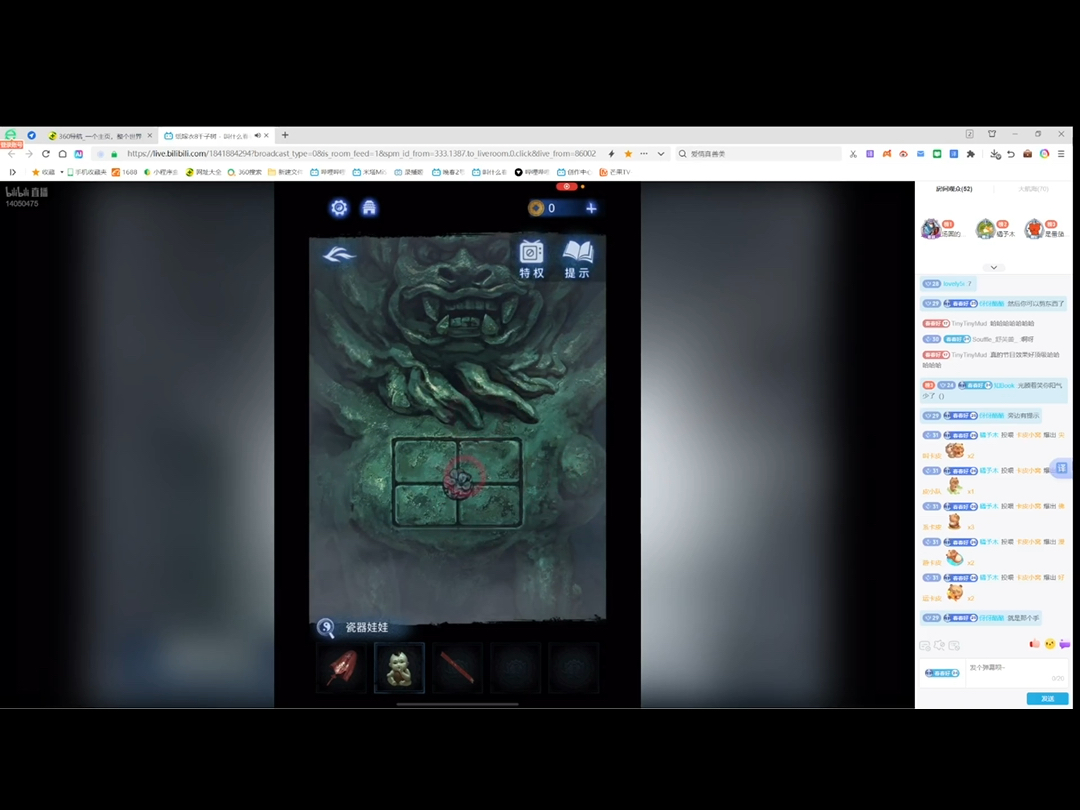Click the magnifier icon beside 瓷器娃娃
The width and height of the screenshot is (1080, 810).
coord(326,628)
